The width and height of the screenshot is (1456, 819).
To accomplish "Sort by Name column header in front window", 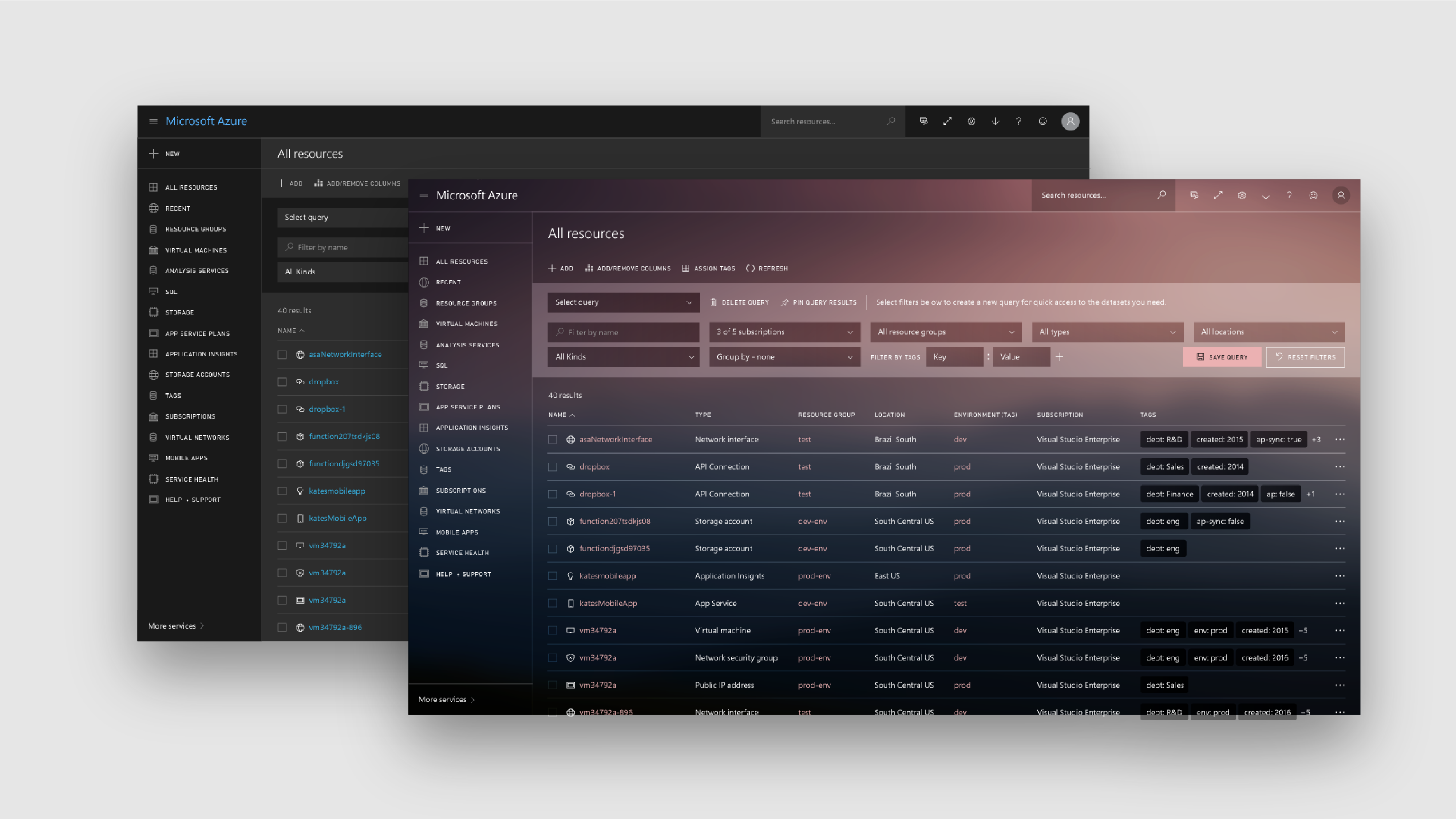I will point(561,415).
